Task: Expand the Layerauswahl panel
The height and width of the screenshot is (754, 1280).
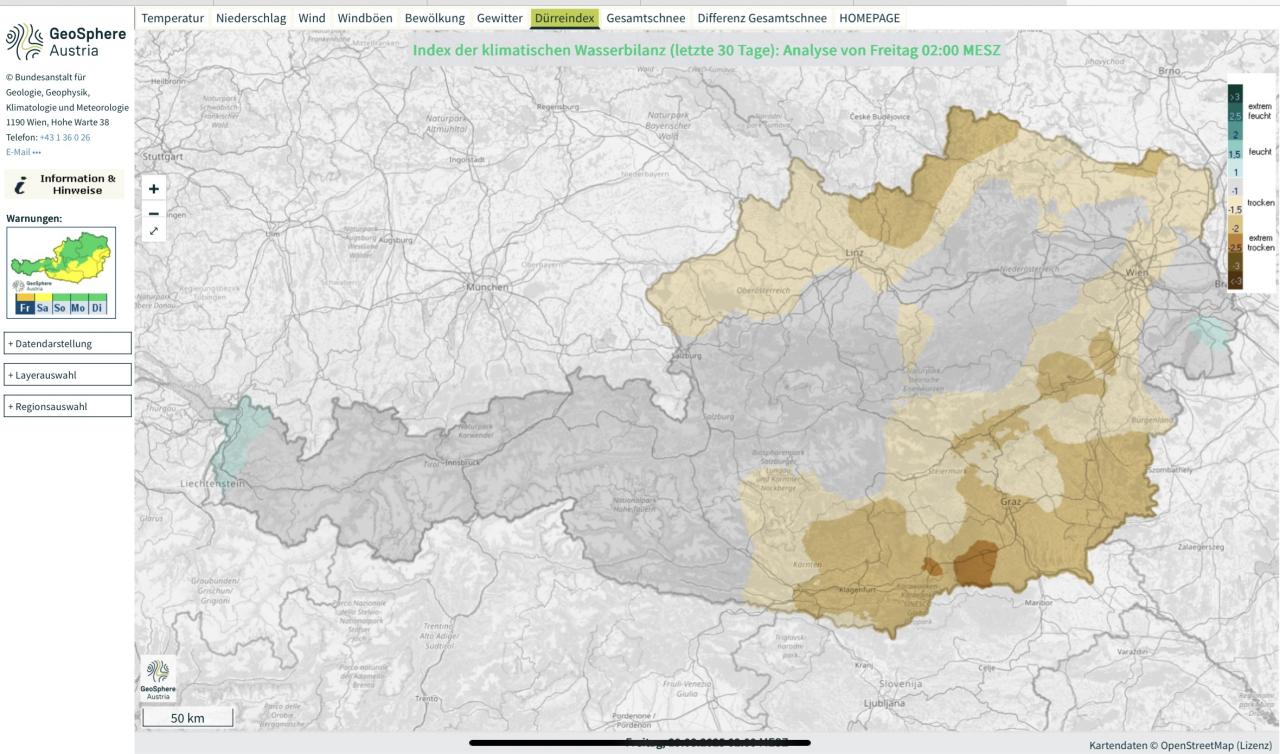Action: [x=68, y=375]
